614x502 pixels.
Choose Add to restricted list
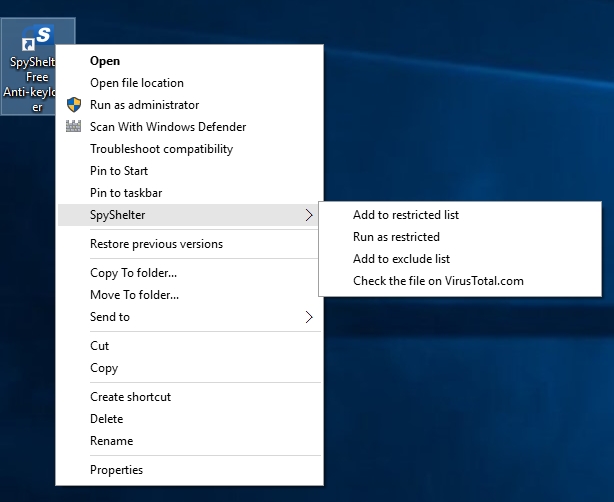pos(460,215)
